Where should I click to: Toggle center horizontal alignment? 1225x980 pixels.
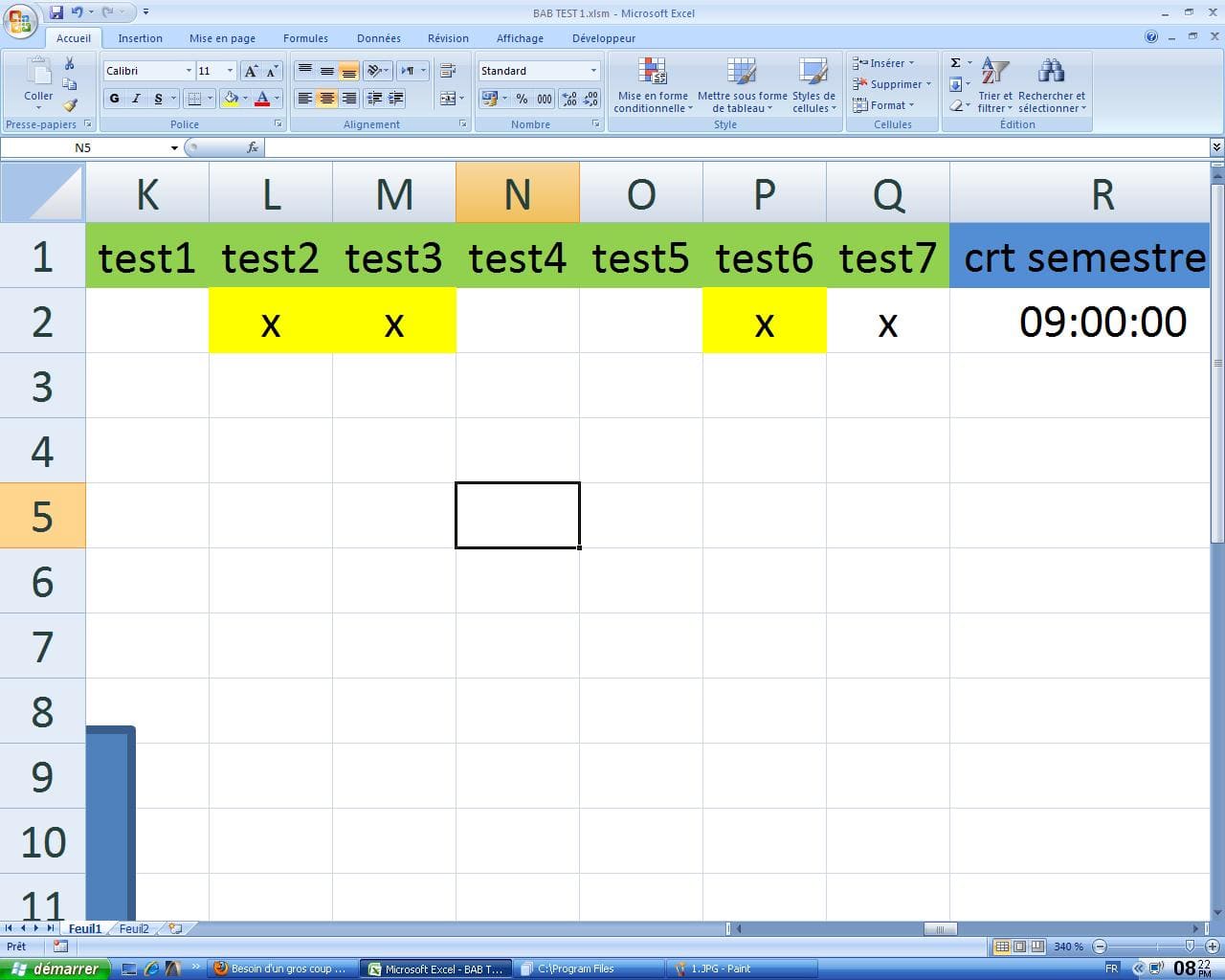click(x=326, y=98)
